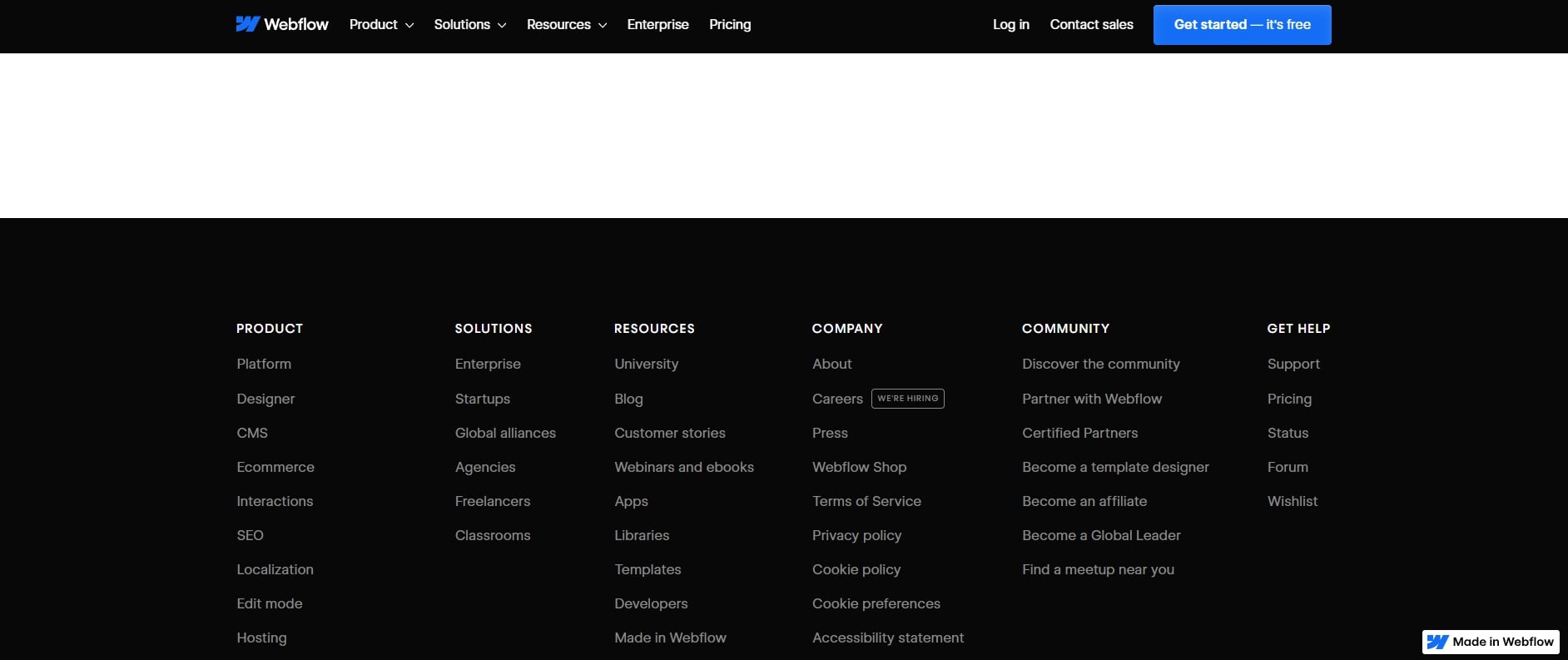Open Become an affiliate link
This screenshot has height=660, width=1568.
(x=1084, y=501)
